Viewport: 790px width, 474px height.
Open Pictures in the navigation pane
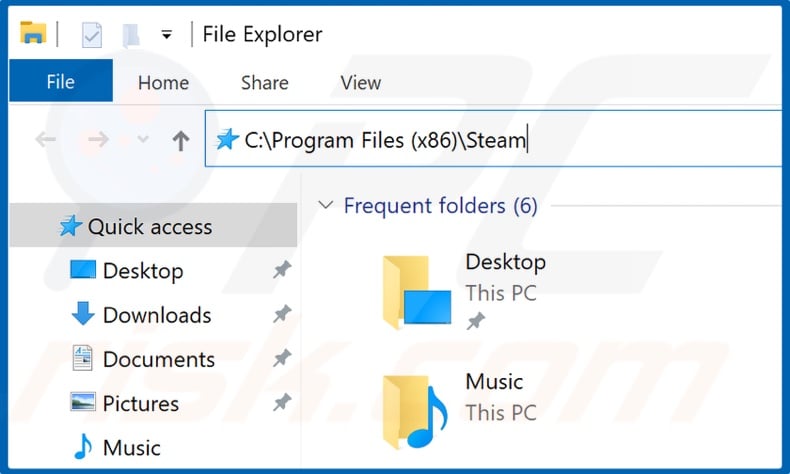click(140, 403)
